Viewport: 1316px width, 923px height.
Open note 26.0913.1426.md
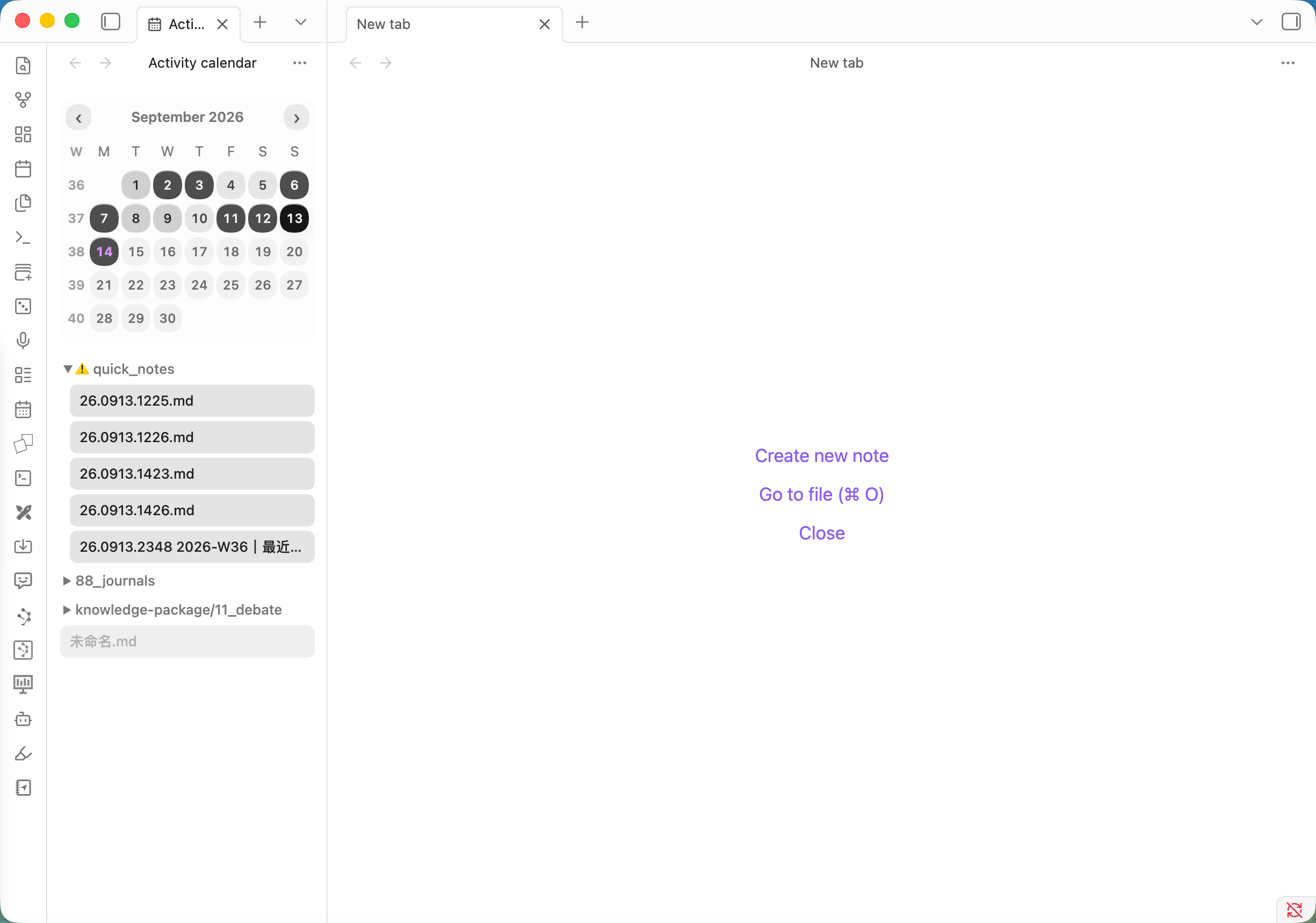tap(192, 510)
